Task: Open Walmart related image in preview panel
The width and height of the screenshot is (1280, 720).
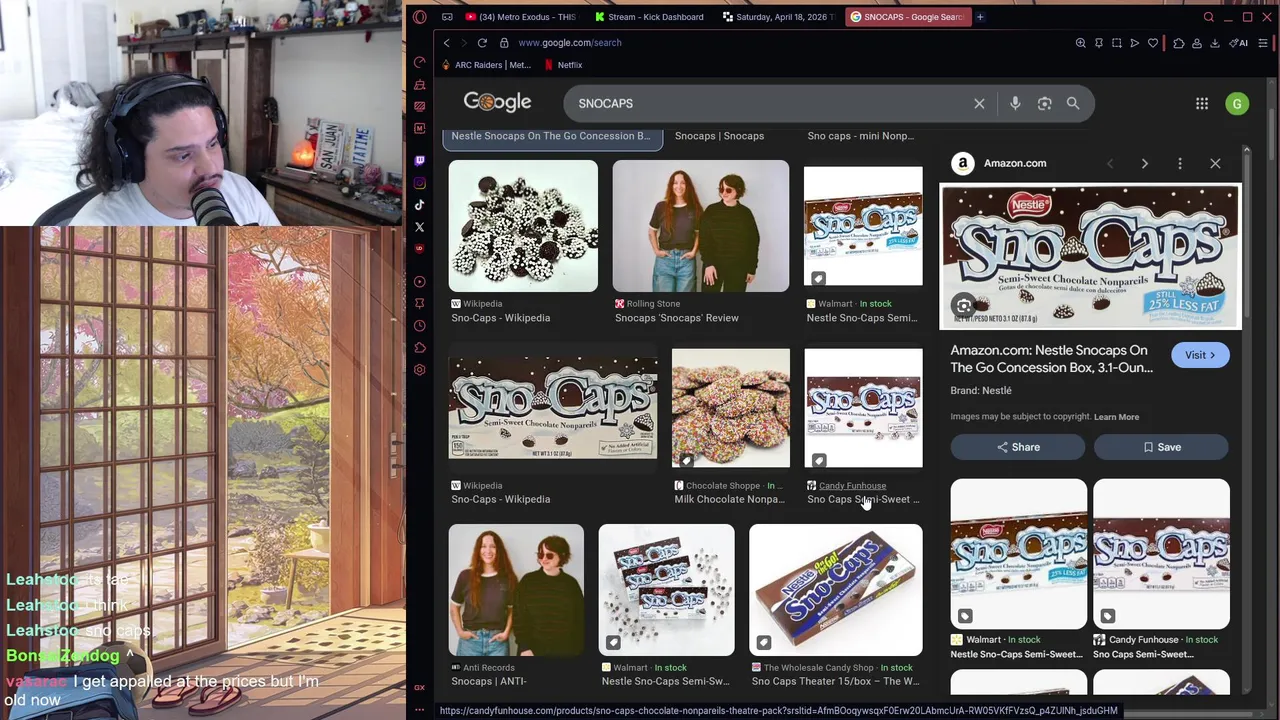Action: (1018, 554)
